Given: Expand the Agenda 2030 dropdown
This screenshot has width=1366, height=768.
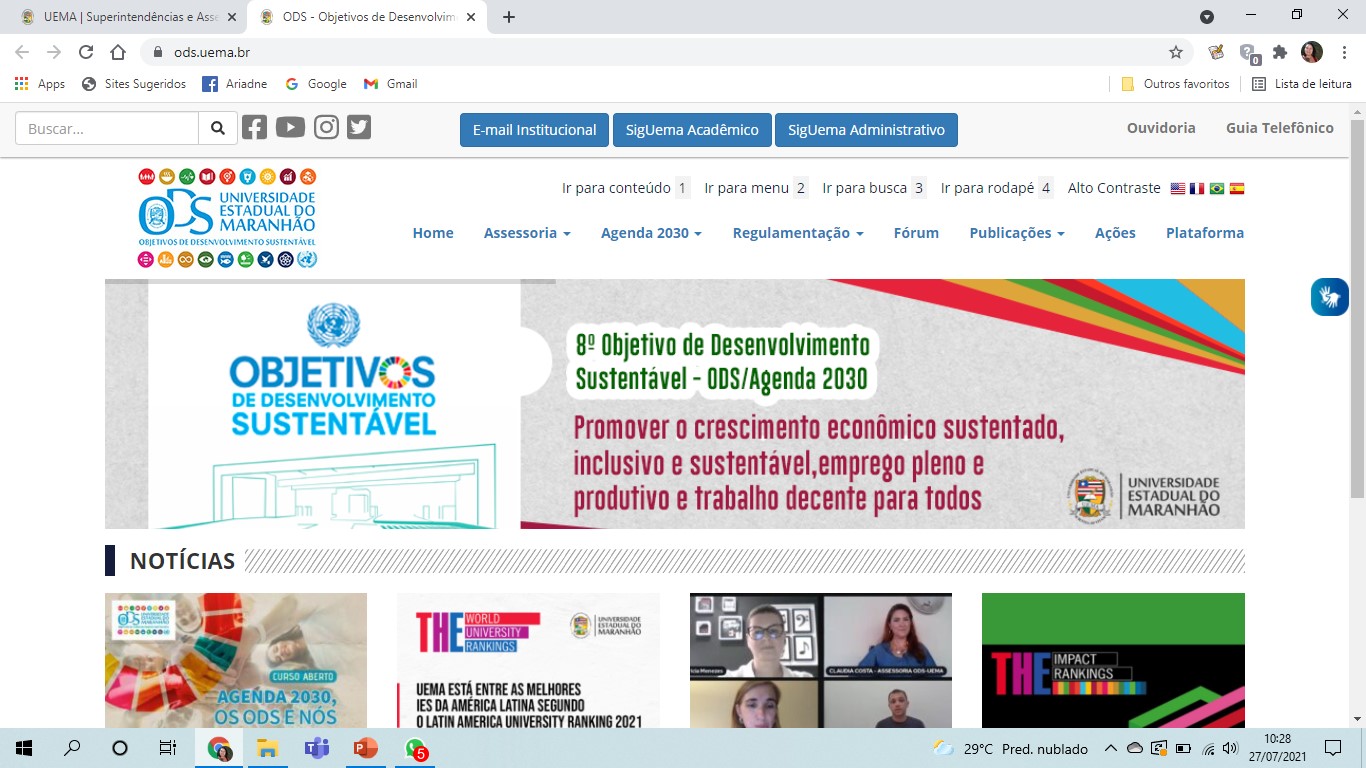Looking at the screenshot, I should click(651, 233).
